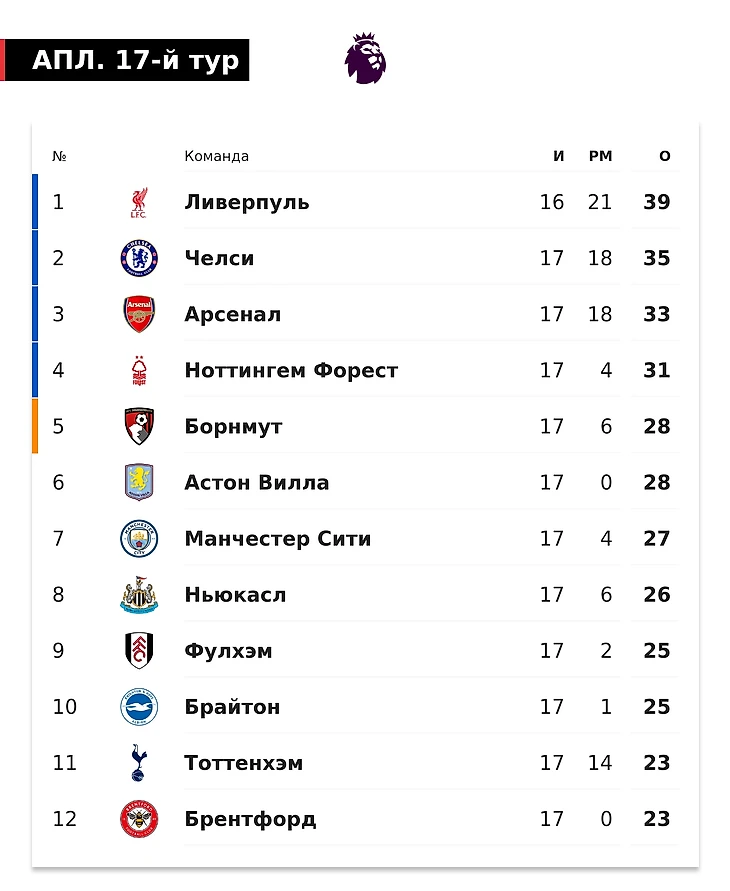Click the Newcastle club crest
This screenshot has width=730, height=891.
139,595
